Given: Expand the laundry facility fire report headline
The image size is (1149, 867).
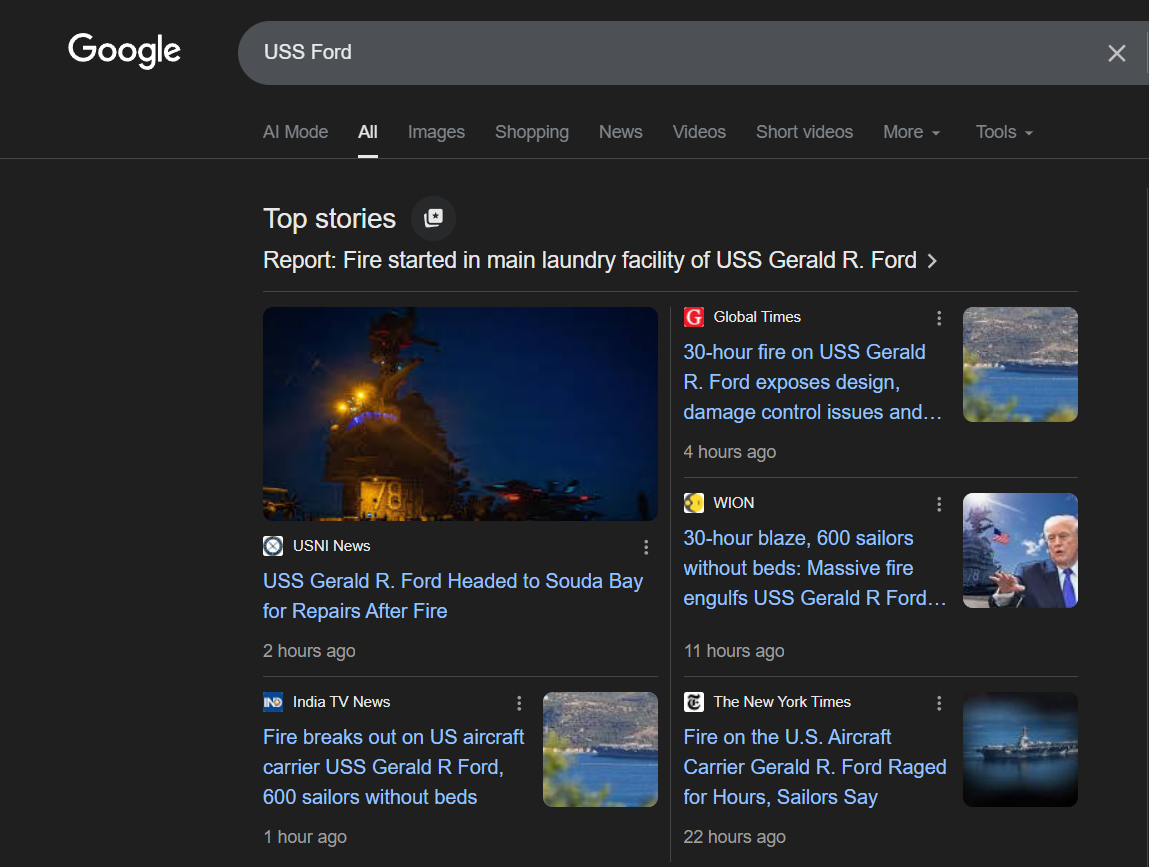Looking at the screenshot, I should (x=599, y=261).
